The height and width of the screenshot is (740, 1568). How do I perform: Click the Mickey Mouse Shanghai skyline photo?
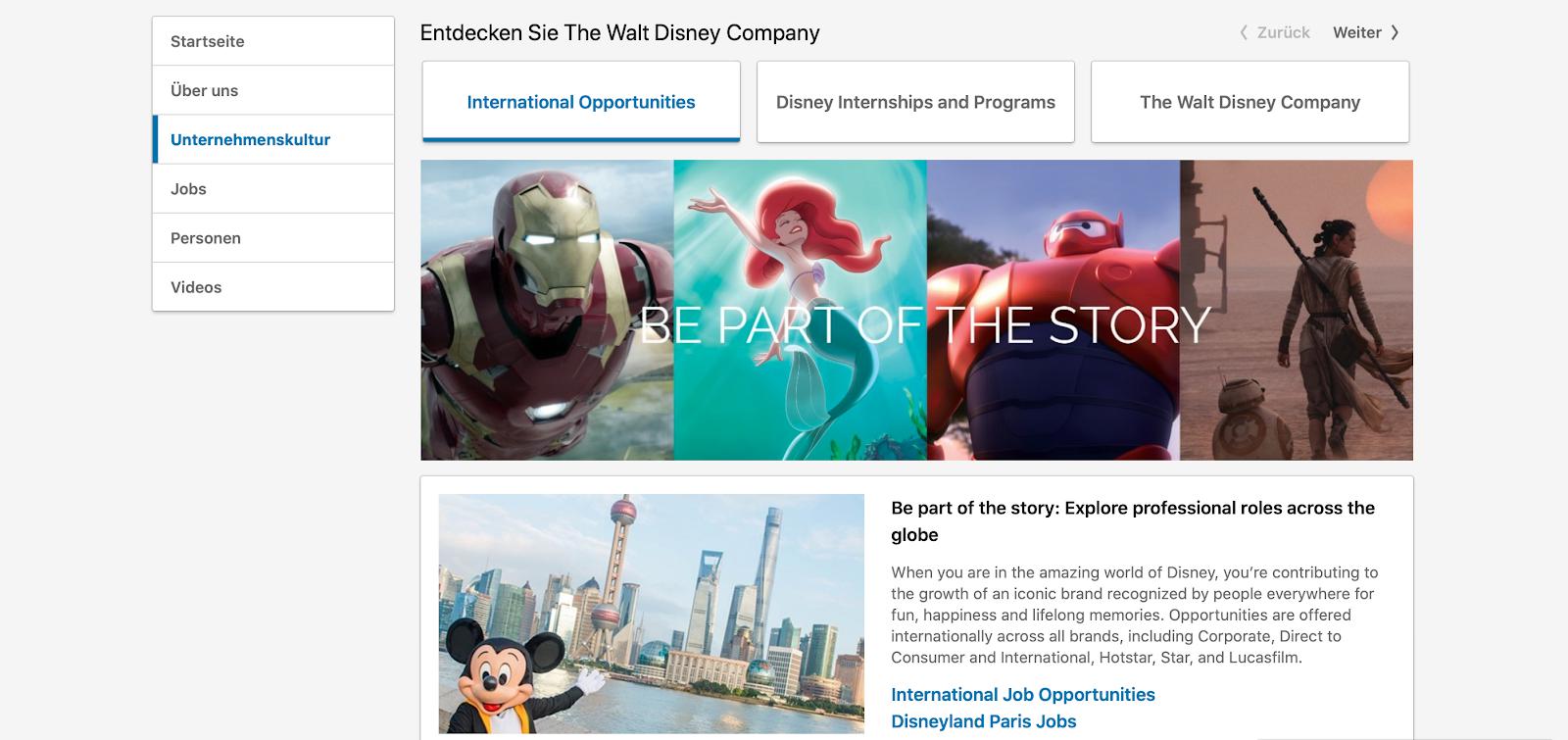pyautogui.click(x=652, y=614)
